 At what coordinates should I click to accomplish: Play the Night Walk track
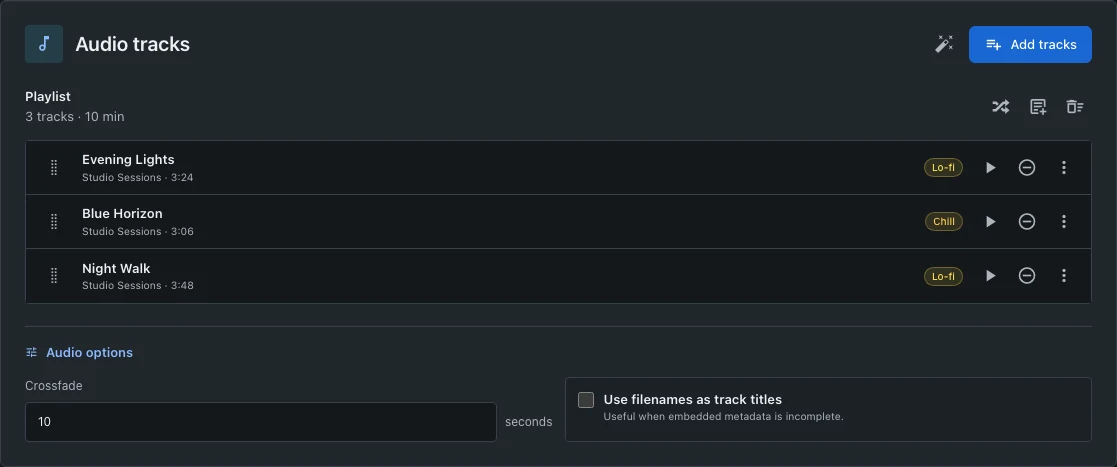[x=990, y=276]
